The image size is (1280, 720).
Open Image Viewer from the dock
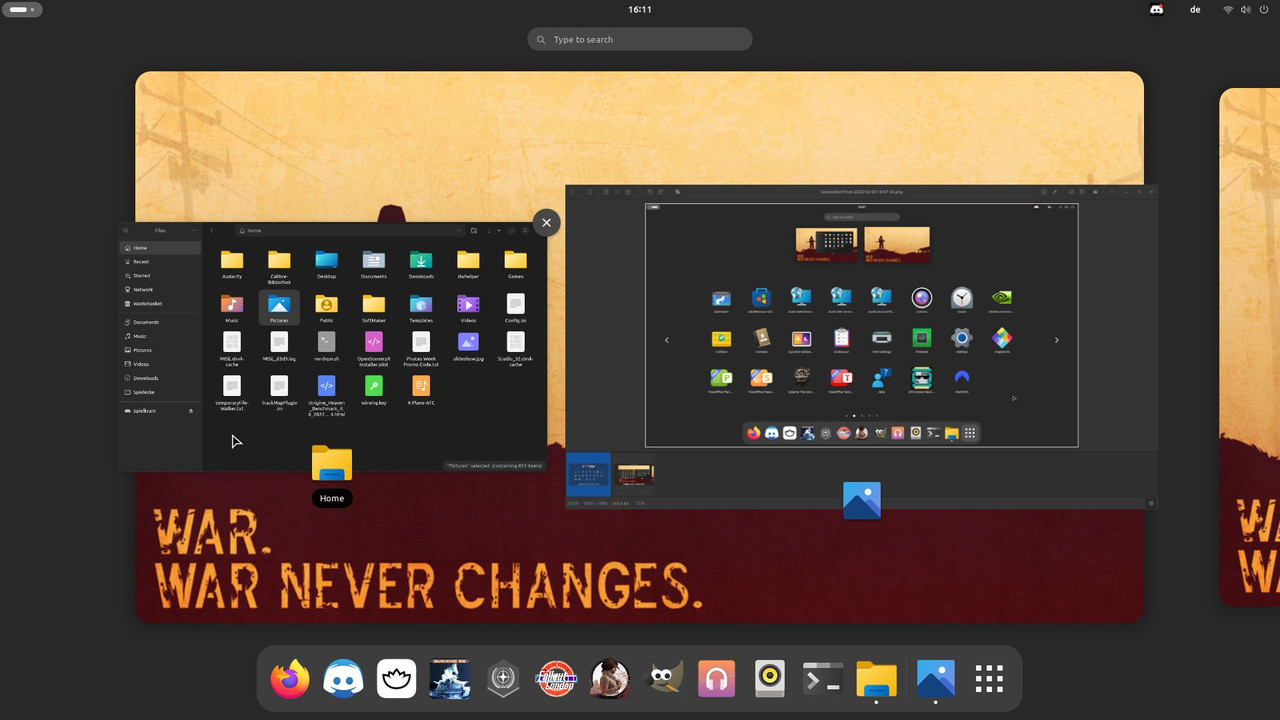tap(935, 679)
